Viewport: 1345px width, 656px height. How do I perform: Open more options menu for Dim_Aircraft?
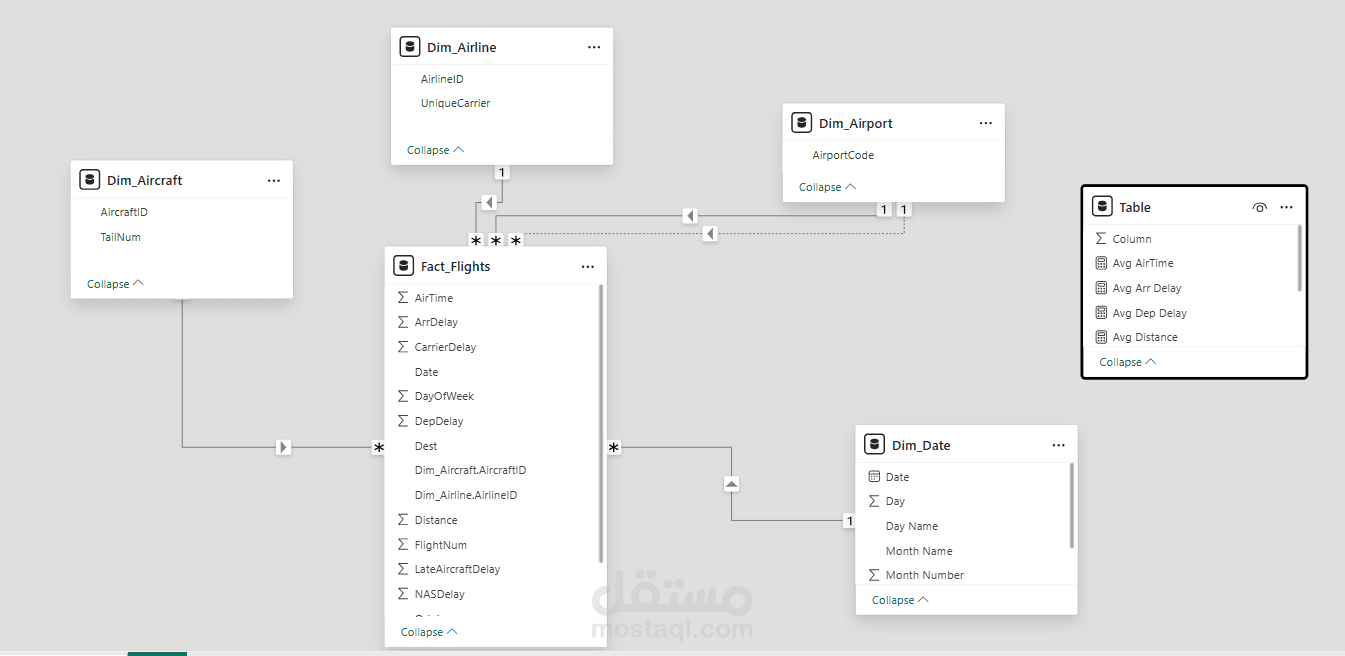tap(274, 181)
